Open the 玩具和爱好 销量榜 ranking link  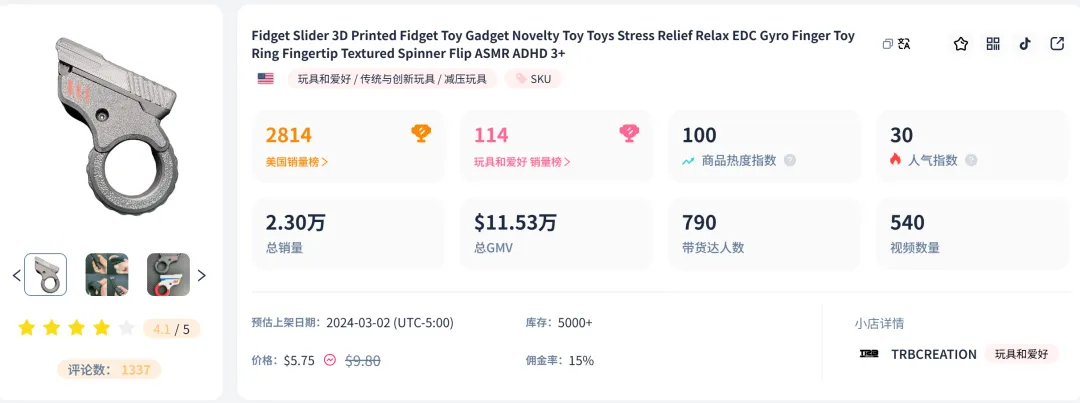(x=522, y=161)
